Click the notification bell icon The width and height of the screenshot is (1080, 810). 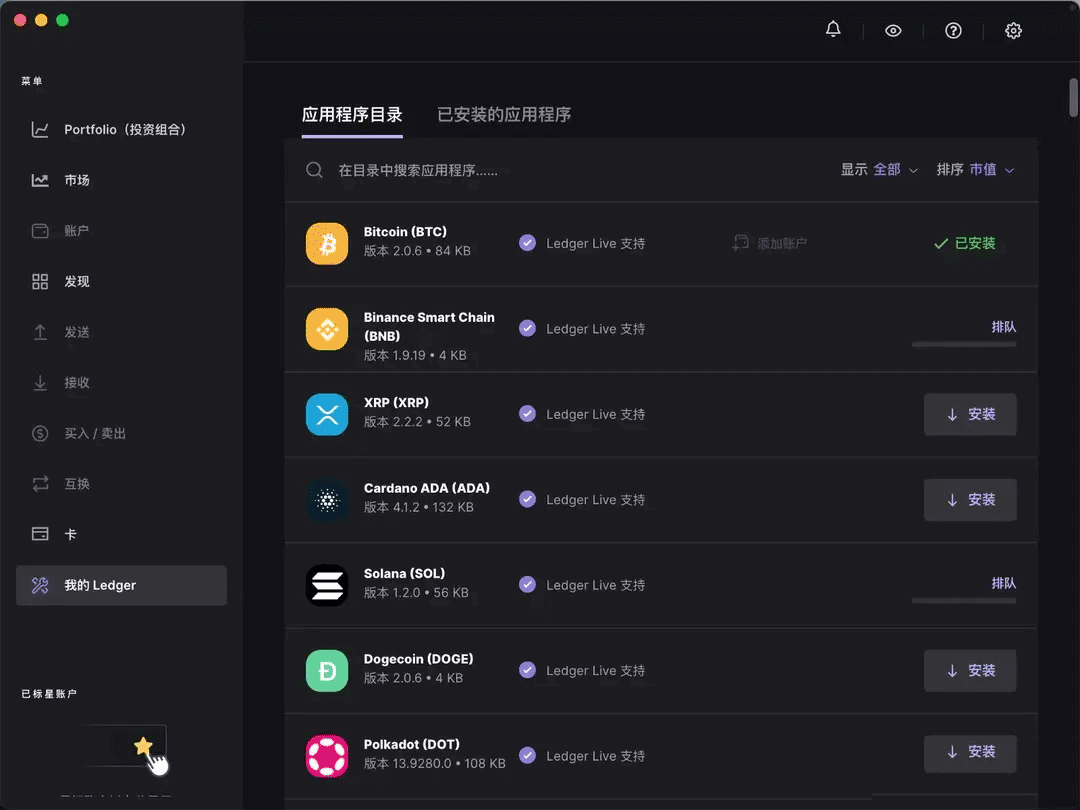(x=833, y=30)
